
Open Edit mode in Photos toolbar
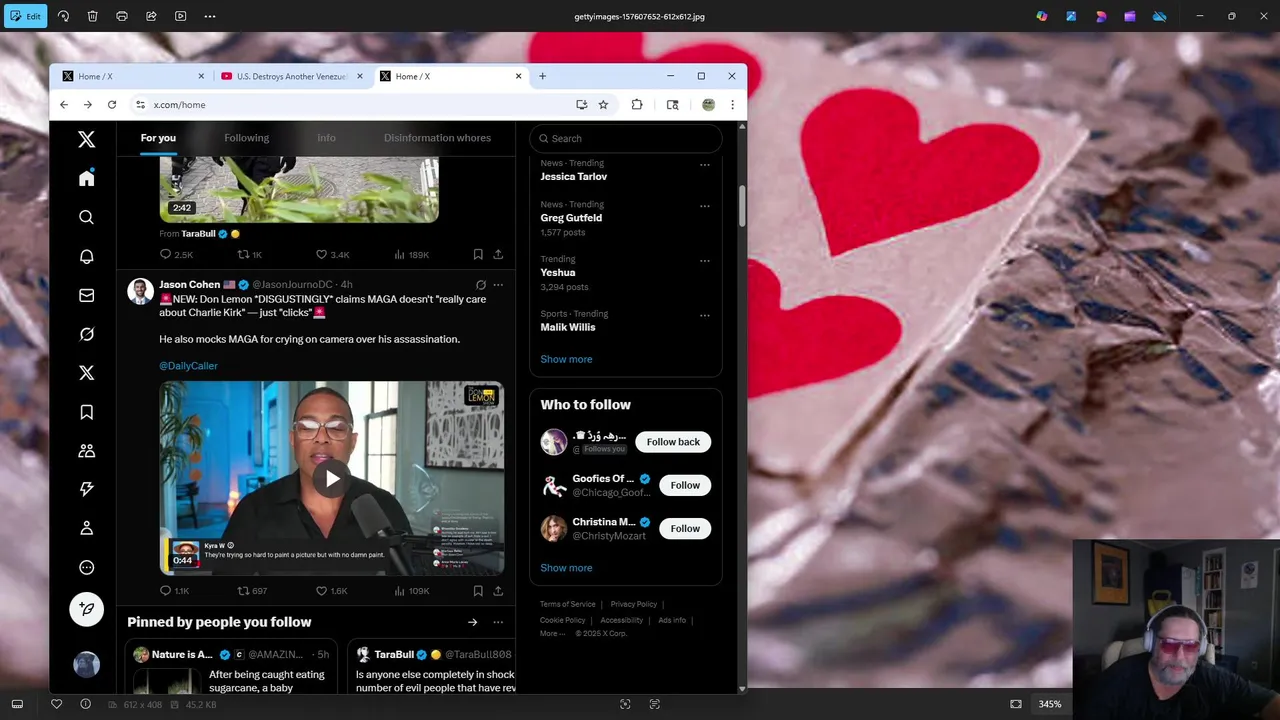coord(25,16)
